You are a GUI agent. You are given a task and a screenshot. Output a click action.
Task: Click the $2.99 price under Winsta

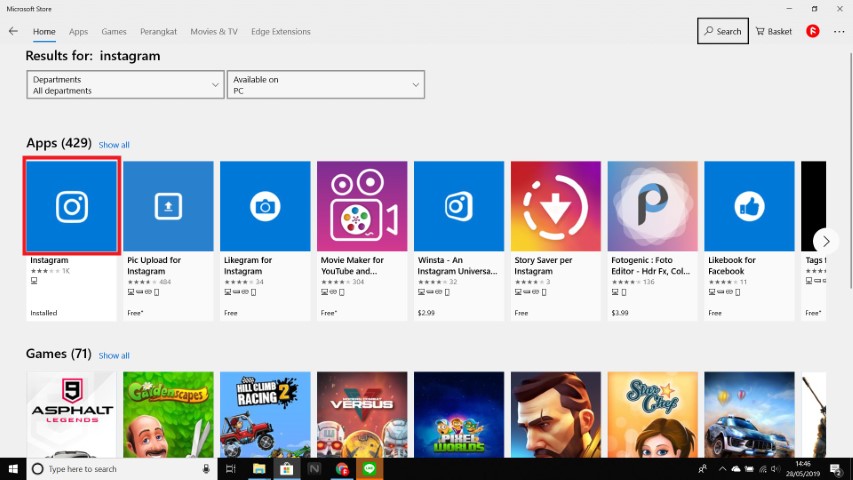point(426,313)
